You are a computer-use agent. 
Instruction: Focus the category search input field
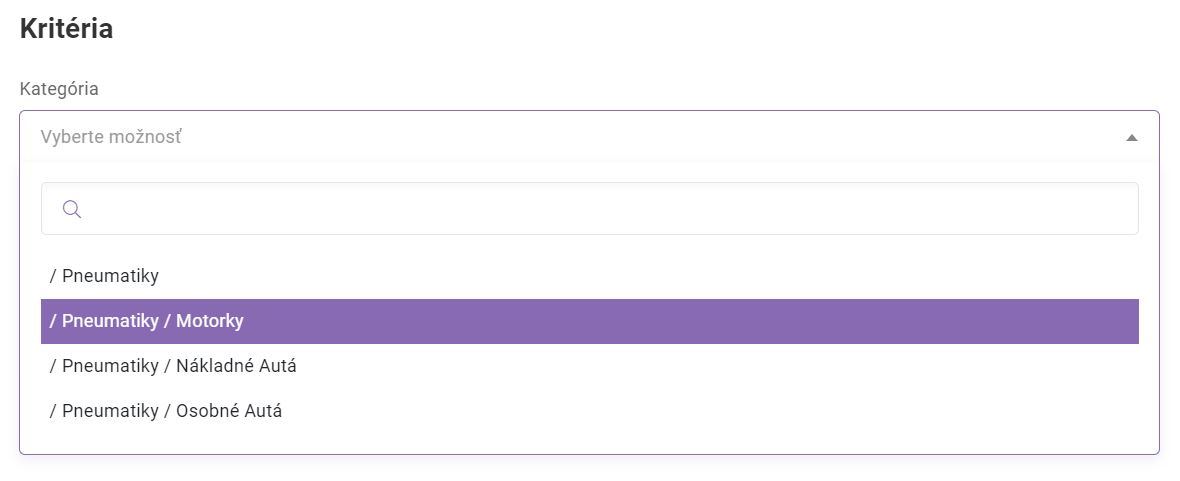click(x=600, y=209)
